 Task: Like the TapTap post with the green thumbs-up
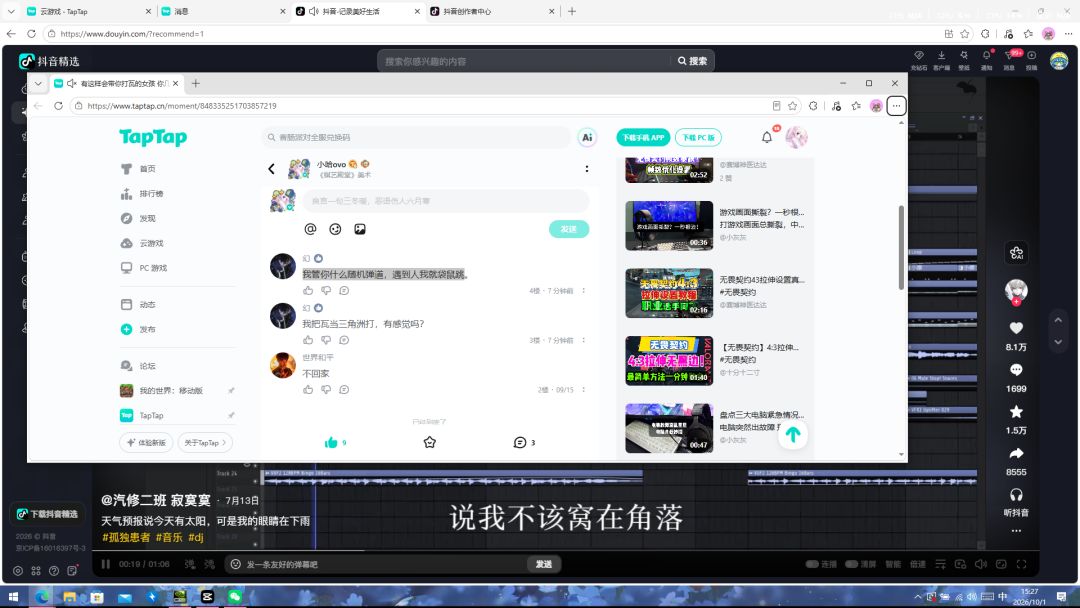tap(331, 443)
